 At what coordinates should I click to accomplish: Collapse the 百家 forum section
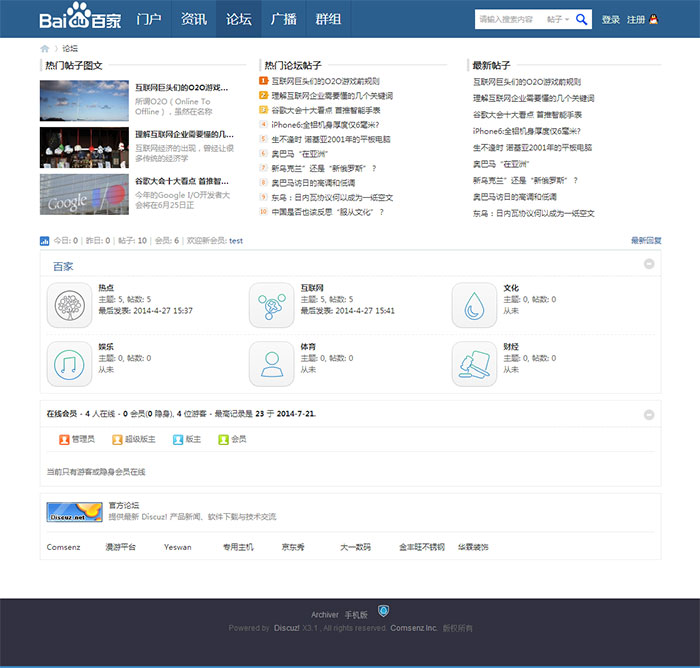(x=649, y=265)
